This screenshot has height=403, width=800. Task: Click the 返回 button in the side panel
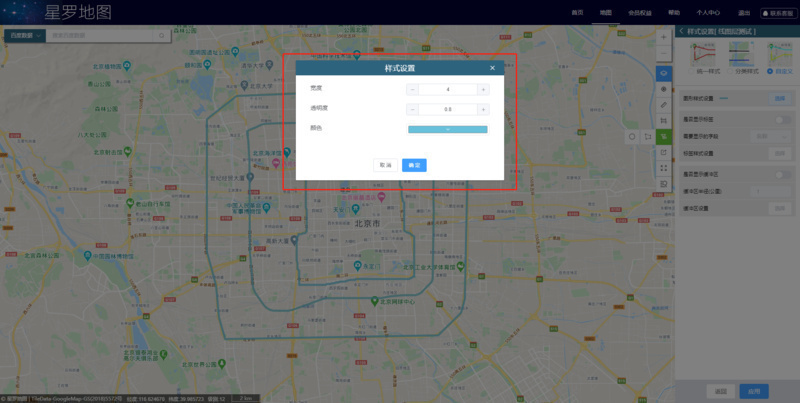click(720, 391)
